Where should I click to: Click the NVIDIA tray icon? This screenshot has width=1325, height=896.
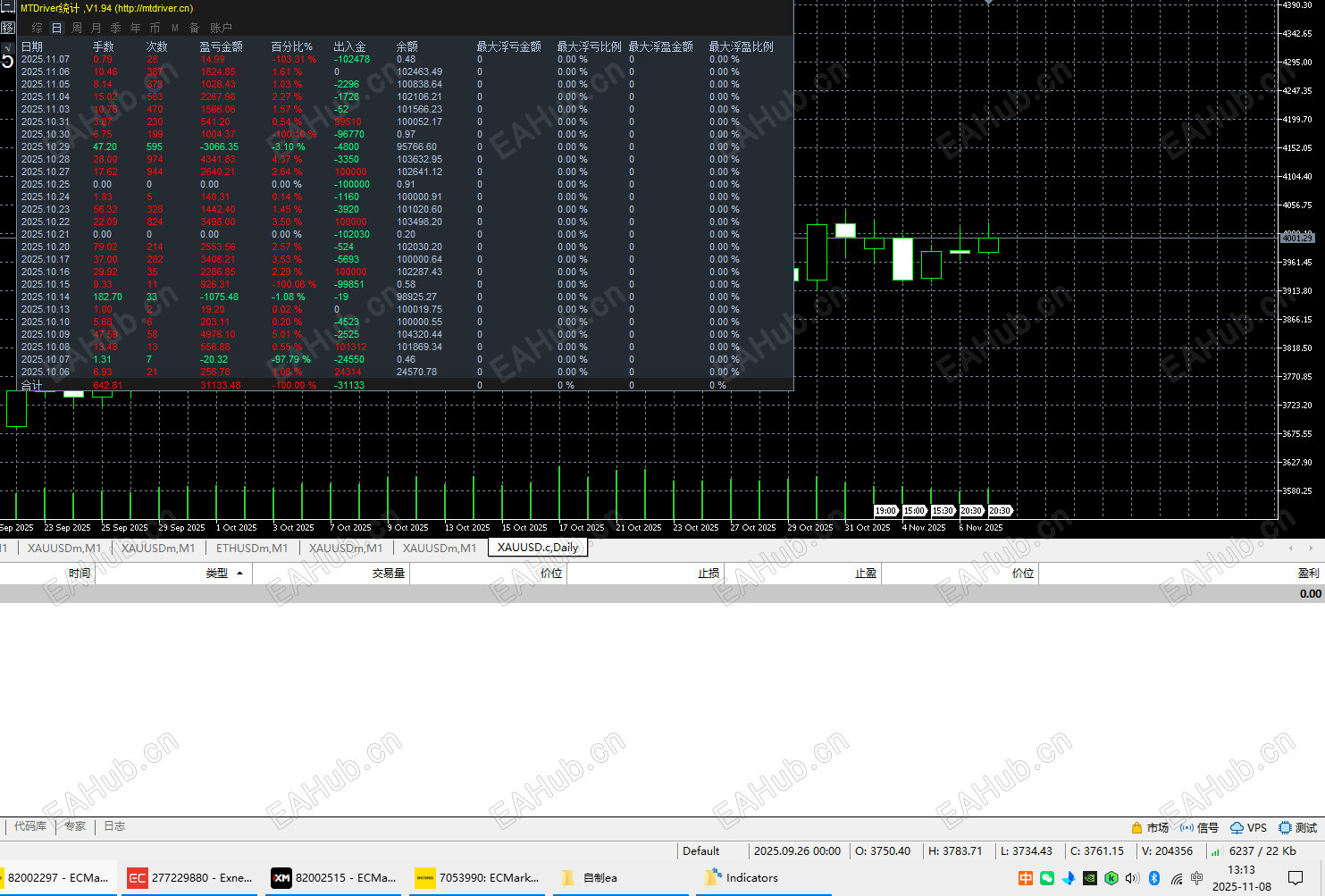1090,878
